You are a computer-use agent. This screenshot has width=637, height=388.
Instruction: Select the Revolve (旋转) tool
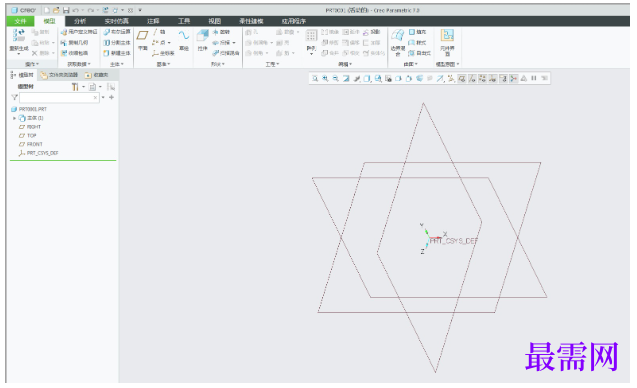coord(221,32)
